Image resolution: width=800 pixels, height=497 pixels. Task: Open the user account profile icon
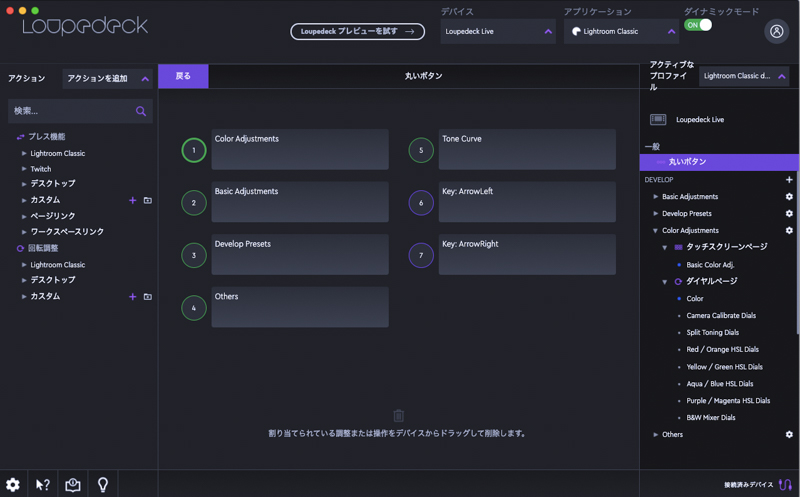[x=776, y=32]
